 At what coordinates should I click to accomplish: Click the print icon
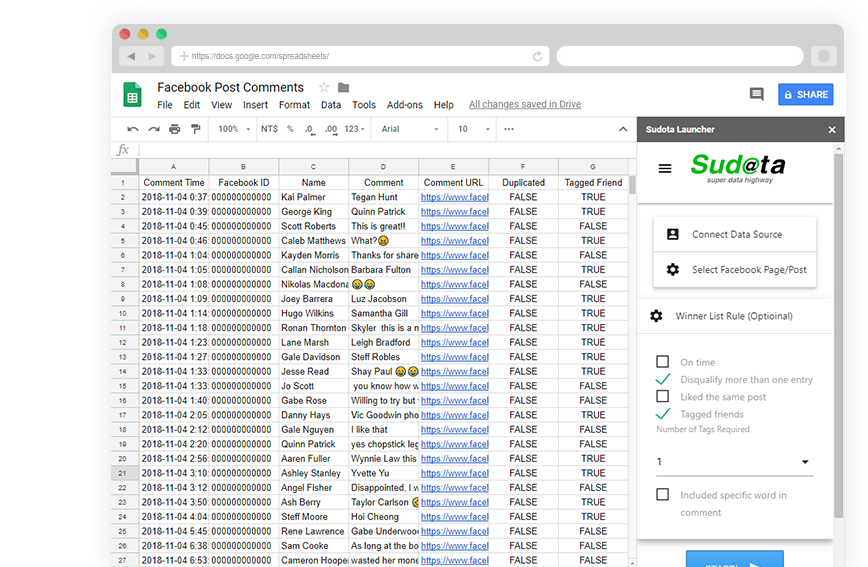pyautogui.click(x=174, y=129)
